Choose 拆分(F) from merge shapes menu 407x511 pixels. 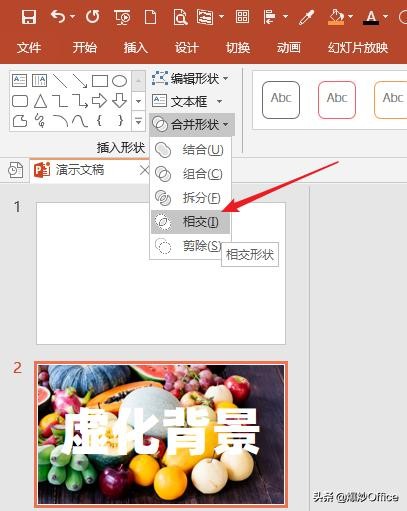190,198
